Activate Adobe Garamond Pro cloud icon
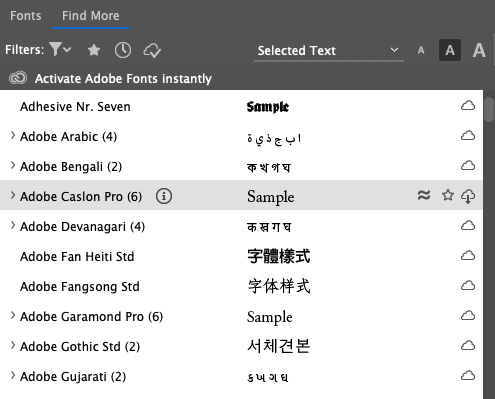The width and height of the screenshot is (495, 399). pos(468,316)
